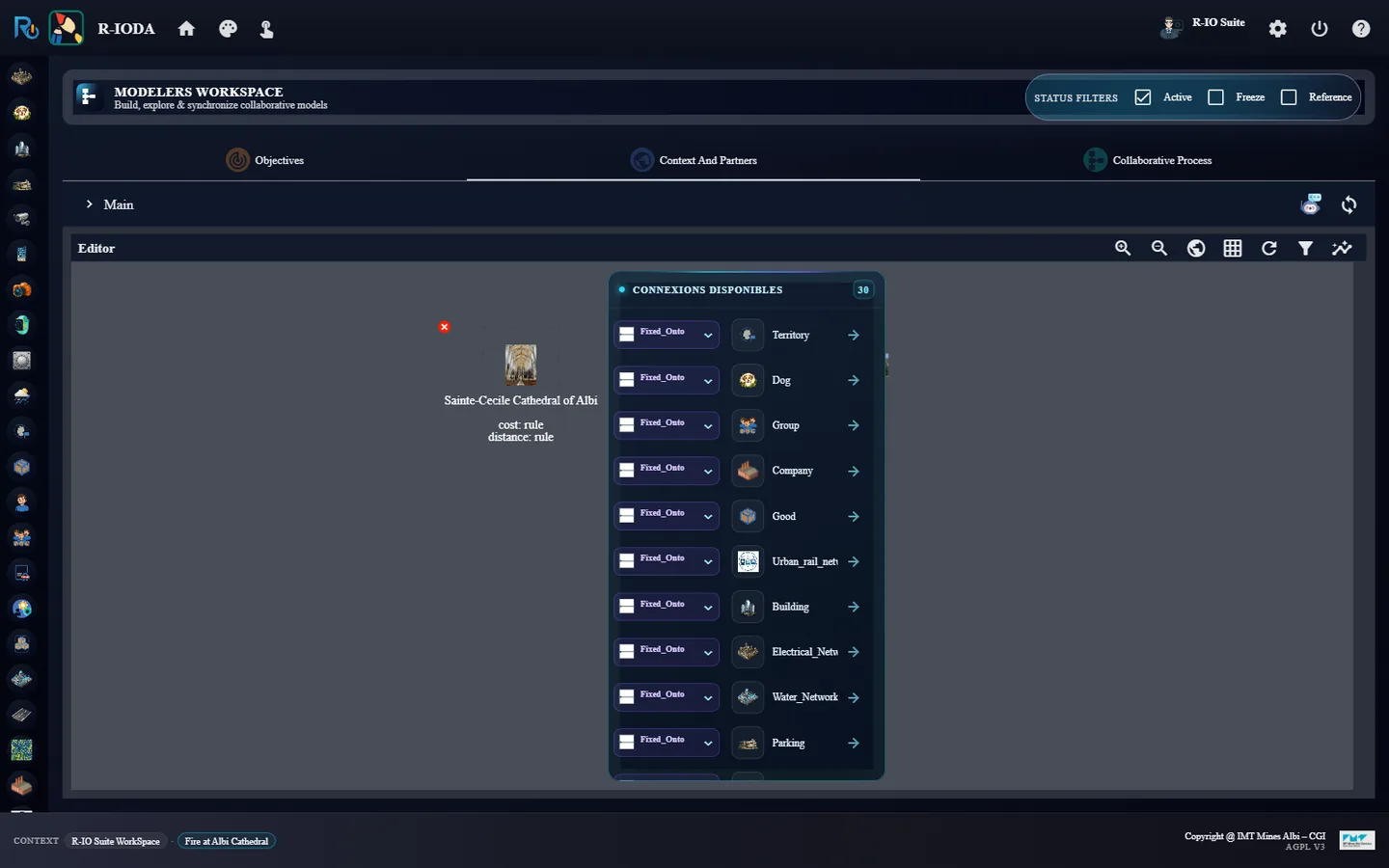This screenshot has height=868, width=1389.
Task: Click the R-IO Suite WorkSpace context chip
Action: [x=116, y=841]
